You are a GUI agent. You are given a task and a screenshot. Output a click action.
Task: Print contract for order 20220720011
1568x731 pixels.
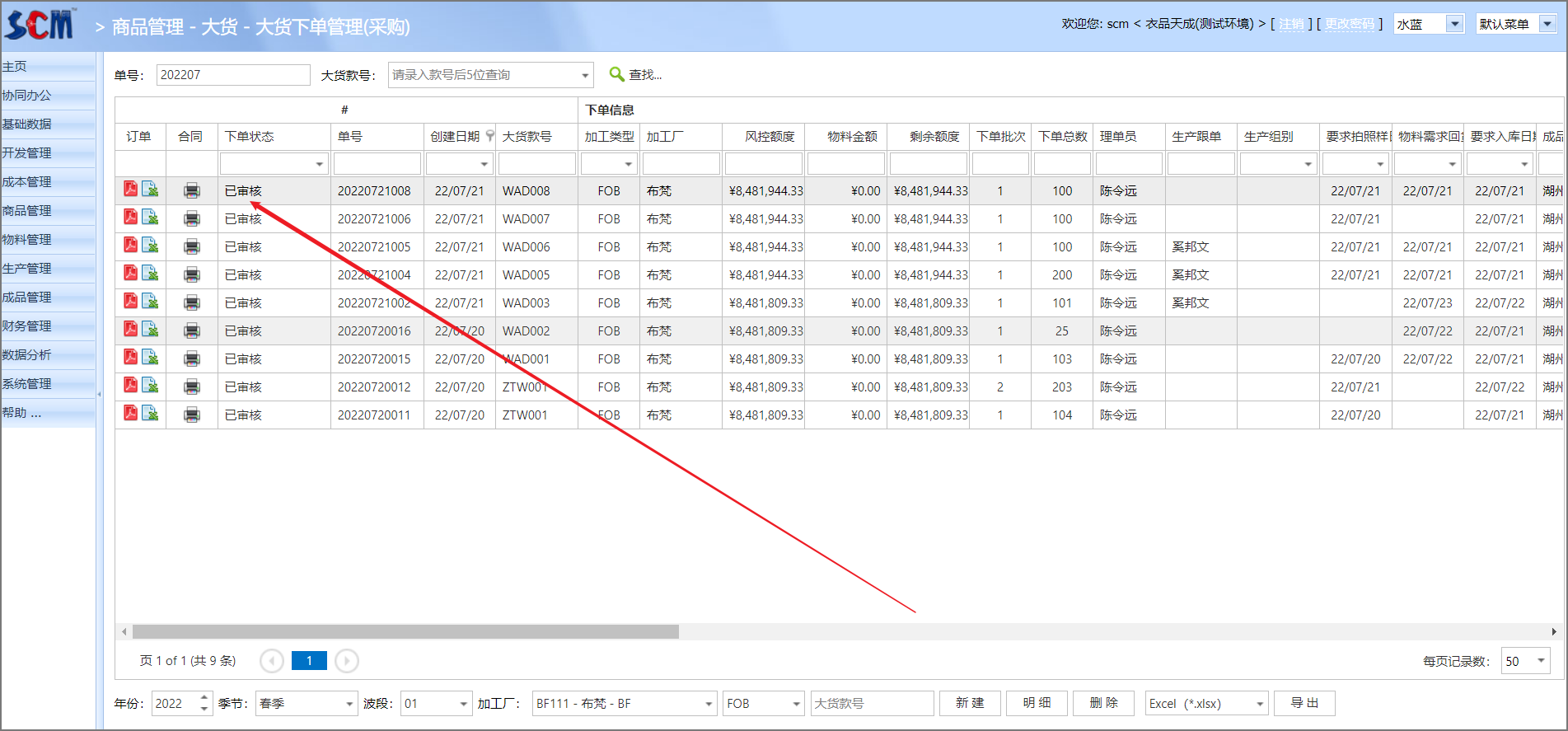pyautogui.click(x=192, y=415)
